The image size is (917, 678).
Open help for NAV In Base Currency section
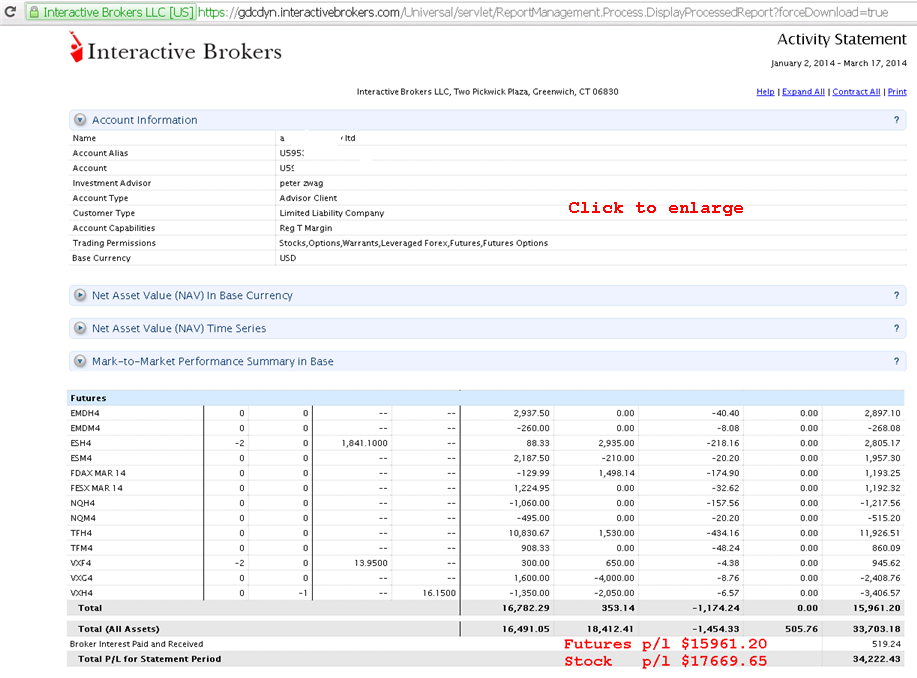(x=896, y=295)
